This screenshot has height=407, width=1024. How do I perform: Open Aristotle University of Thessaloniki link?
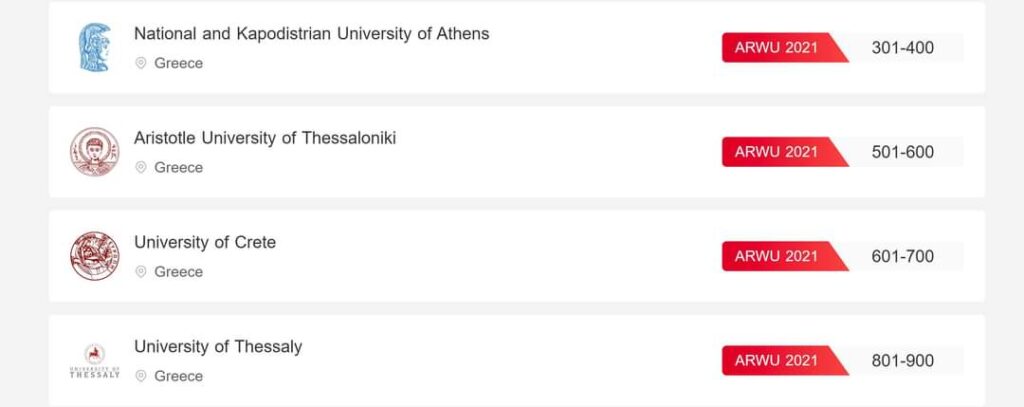pos(265,138)
